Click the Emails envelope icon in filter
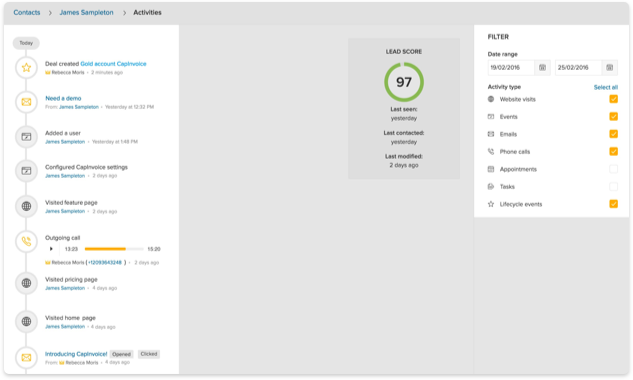 [491, 134]
